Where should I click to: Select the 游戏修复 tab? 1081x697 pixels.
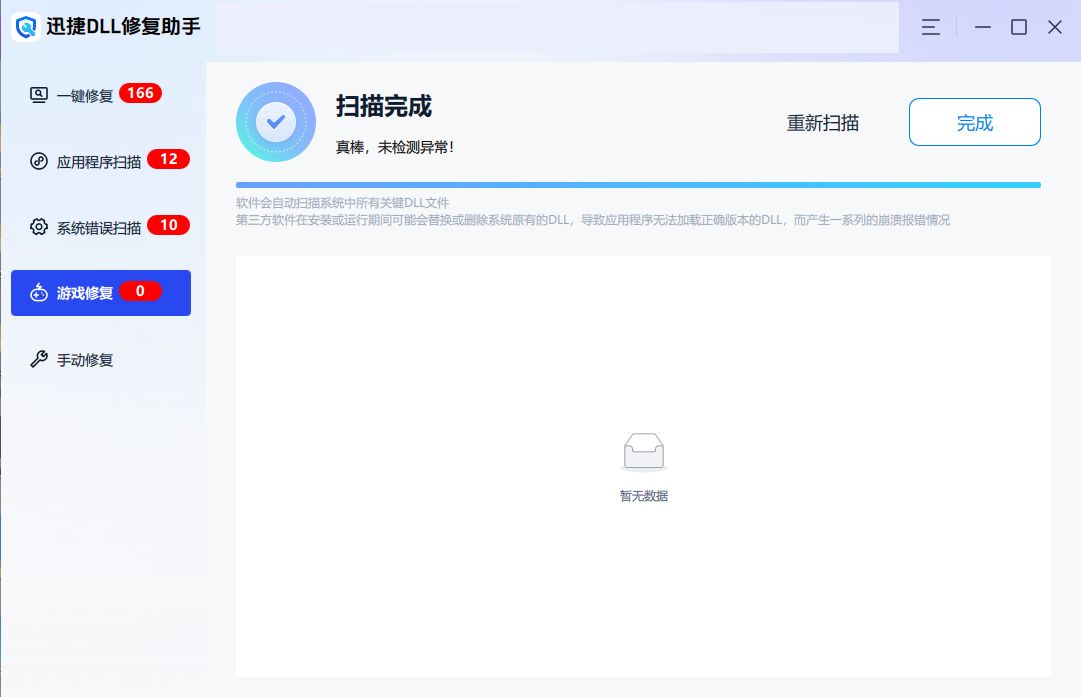(x=101, y=293)
